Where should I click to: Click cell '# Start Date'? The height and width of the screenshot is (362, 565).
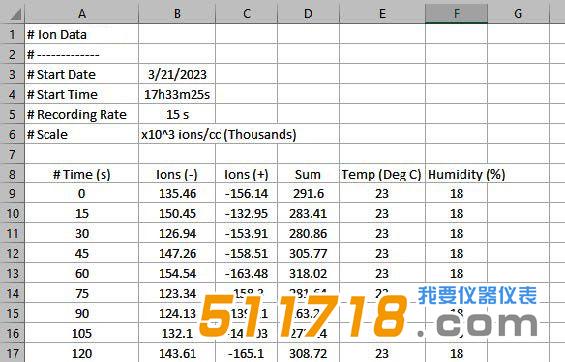click(x=82, y=74)
